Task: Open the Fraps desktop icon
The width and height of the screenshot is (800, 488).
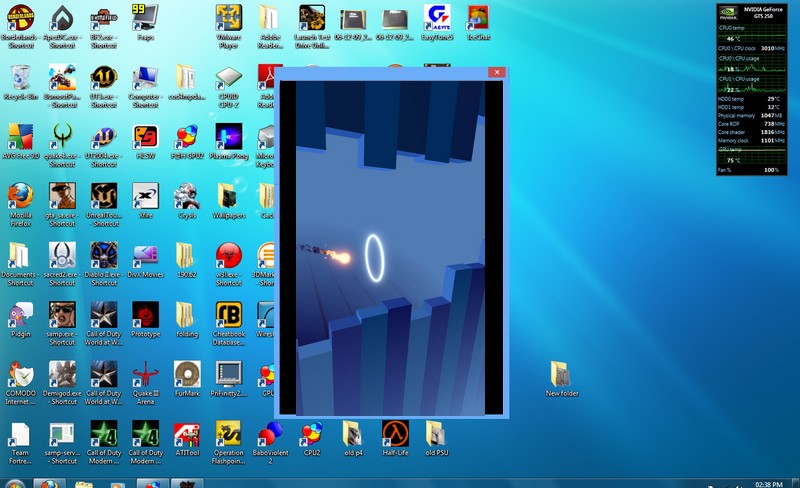Action: (x=145, y=18)
